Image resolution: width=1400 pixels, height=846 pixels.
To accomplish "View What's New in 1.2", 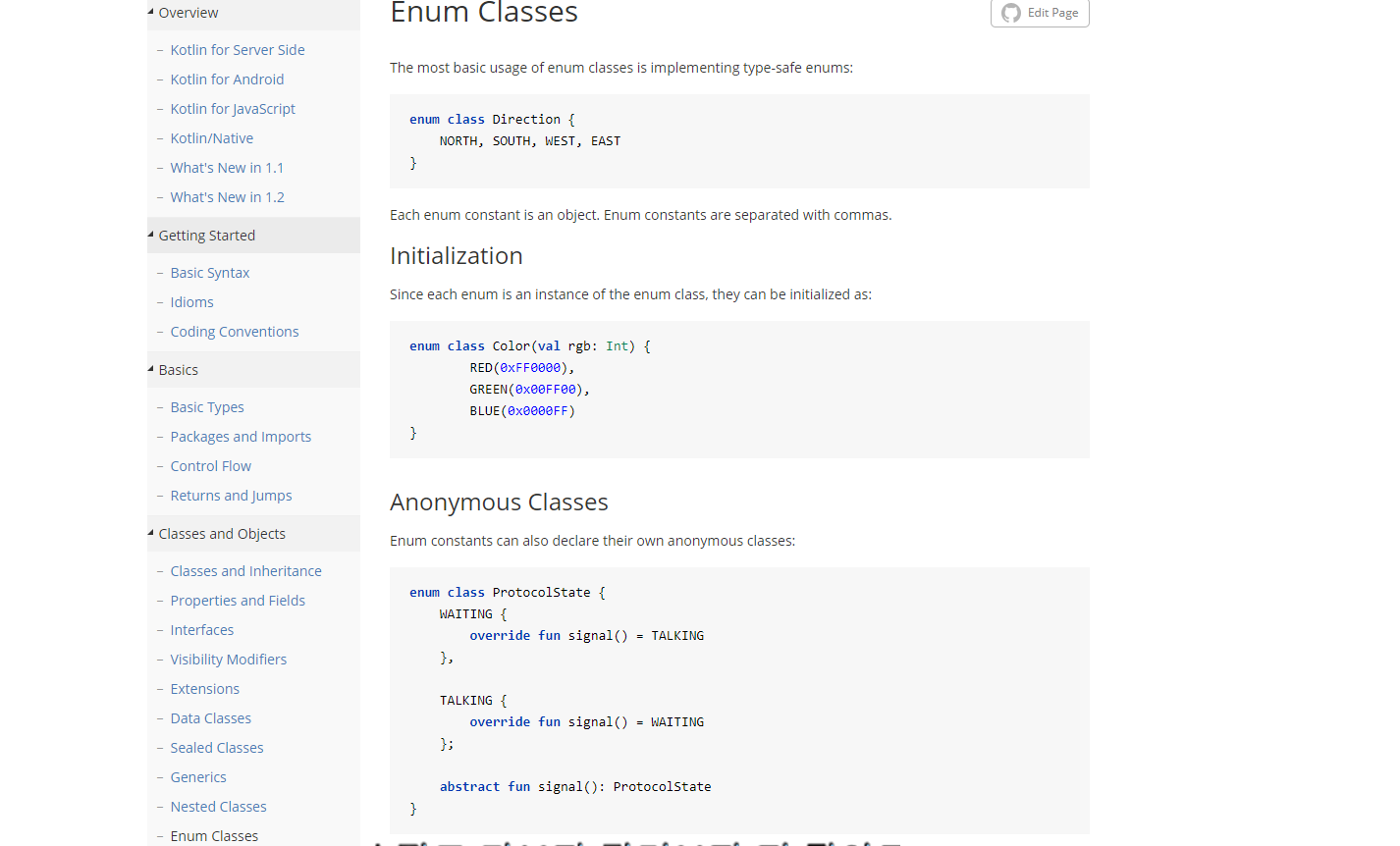I will (x=228, y=197).
